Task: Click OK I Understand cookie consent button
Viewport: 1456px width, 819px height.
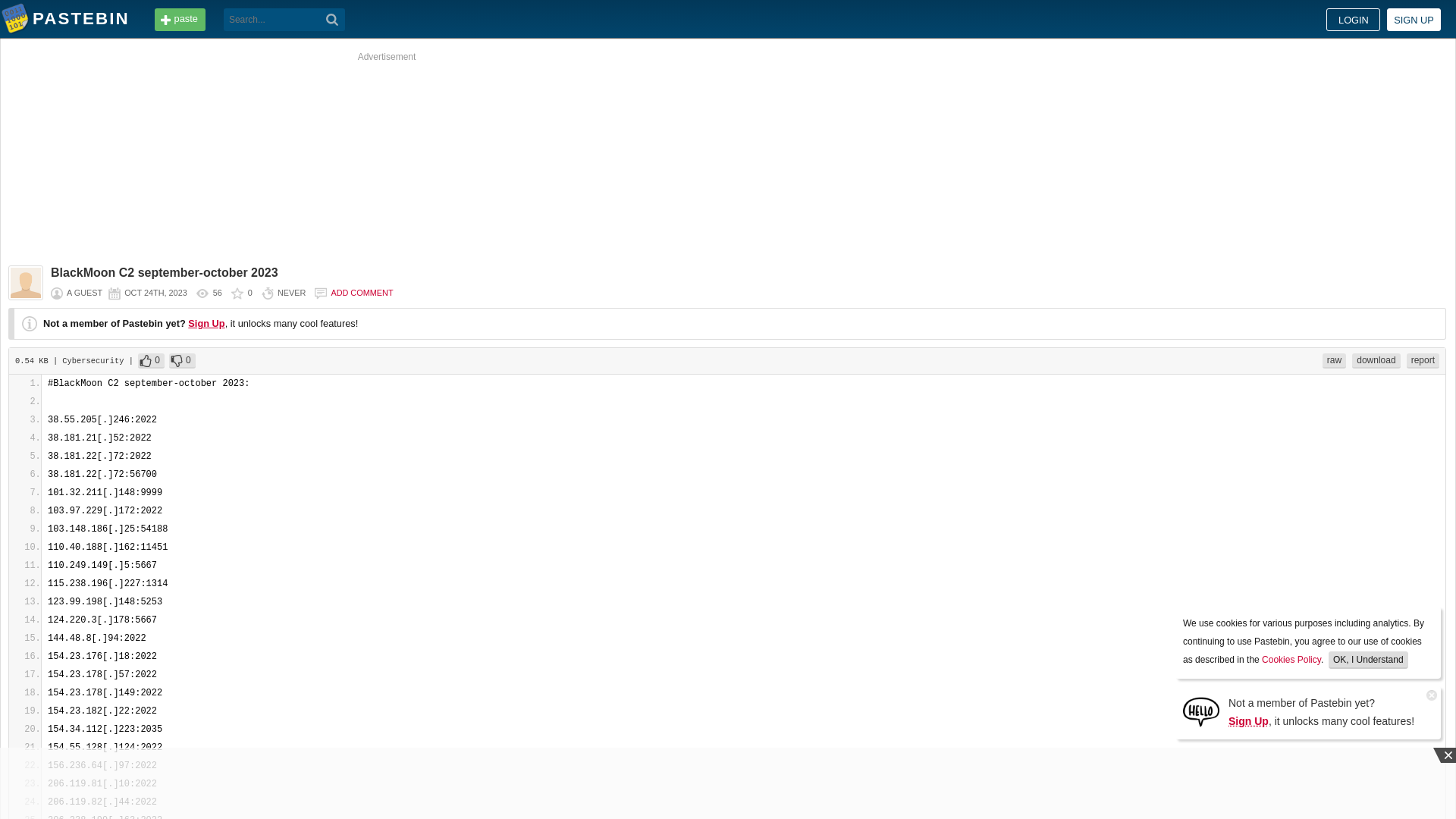Action: 1368,659
